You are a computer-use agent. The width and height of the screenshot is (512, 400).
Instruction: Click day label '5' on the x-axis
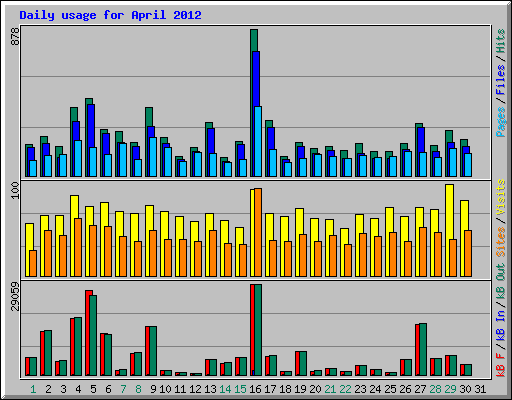93,389
